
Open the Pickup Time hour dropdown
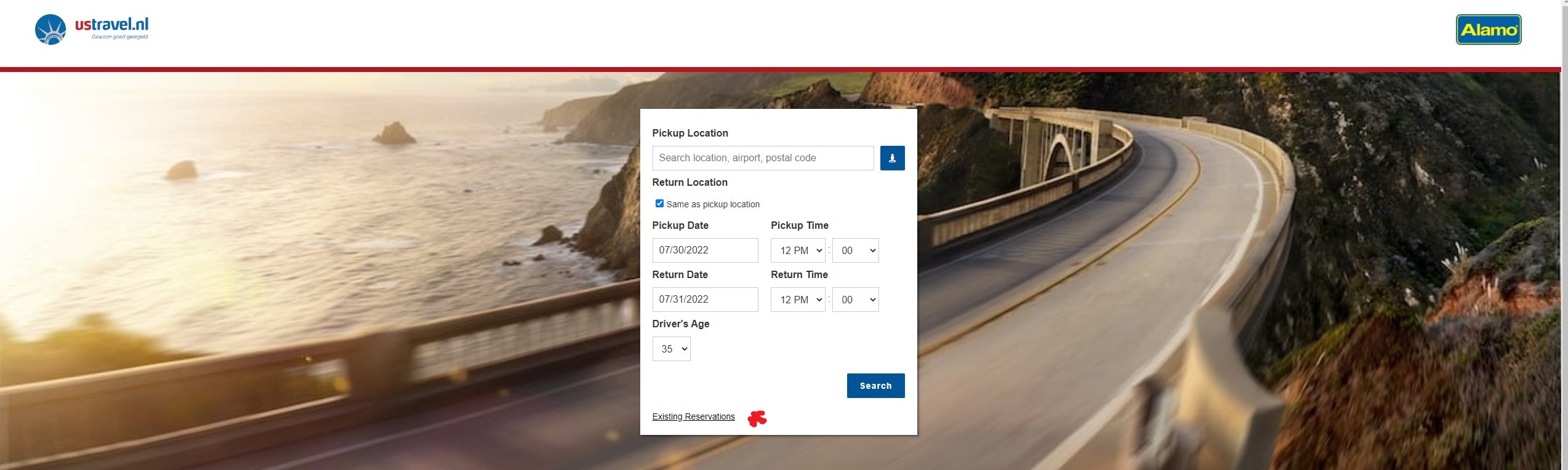798,250
